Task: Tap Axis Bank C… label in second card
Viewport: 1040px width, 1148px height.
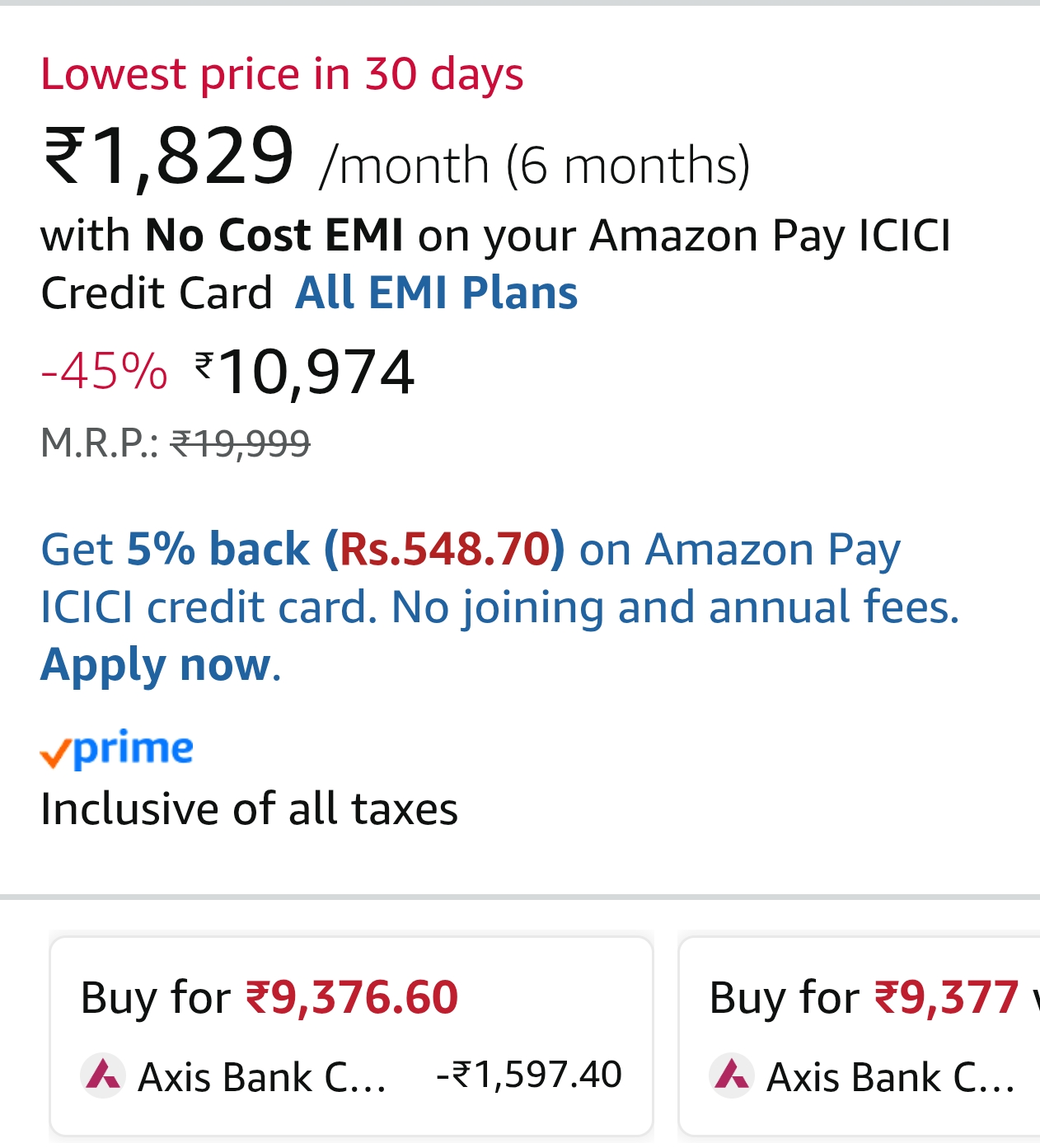Action: coord(890,1076)
